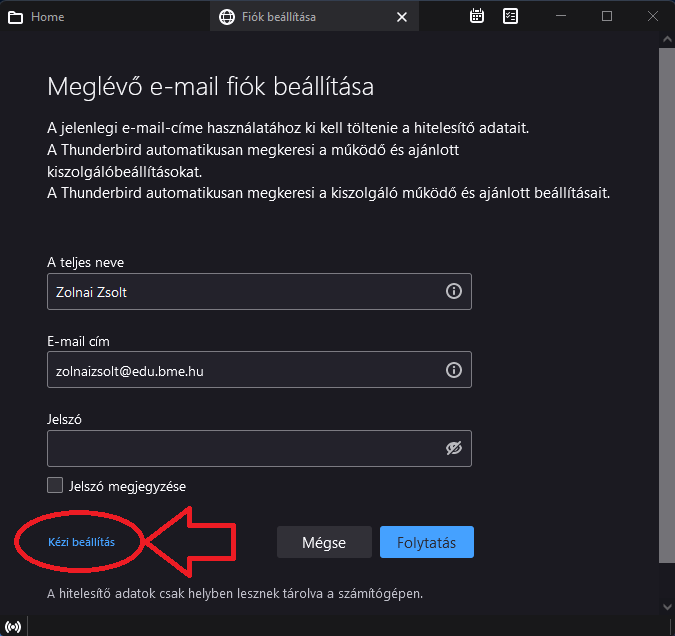Click the Kézi beállítás link
Image resolution: width=675 pixels, height=636 pixels.
pyautogui.click(x=81, y=542)
